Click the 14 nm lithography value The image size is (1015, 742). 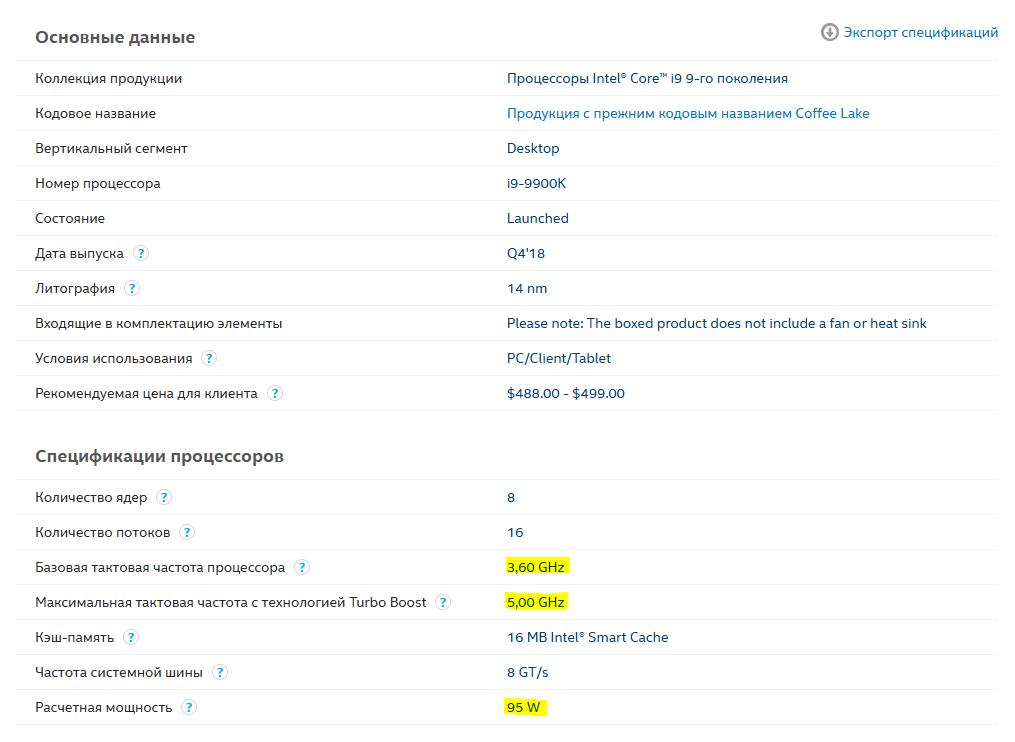[x=527, y=288]
